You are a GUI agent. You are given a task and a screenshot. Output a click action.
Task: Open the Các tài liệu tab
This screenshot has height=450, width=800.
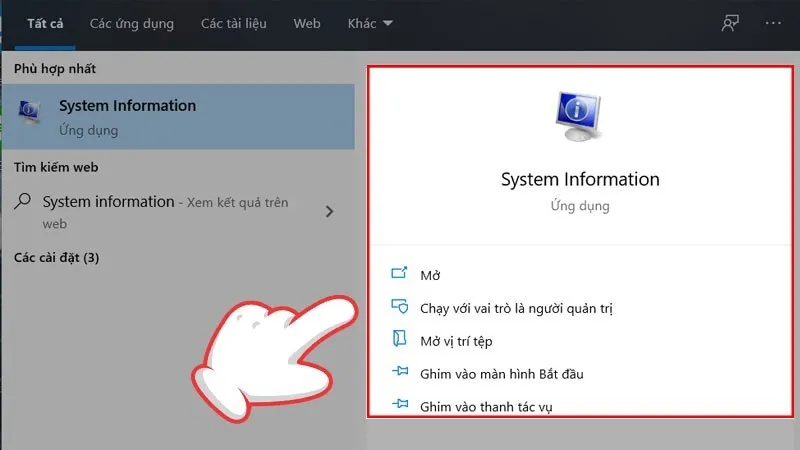[x=233, y=24]
